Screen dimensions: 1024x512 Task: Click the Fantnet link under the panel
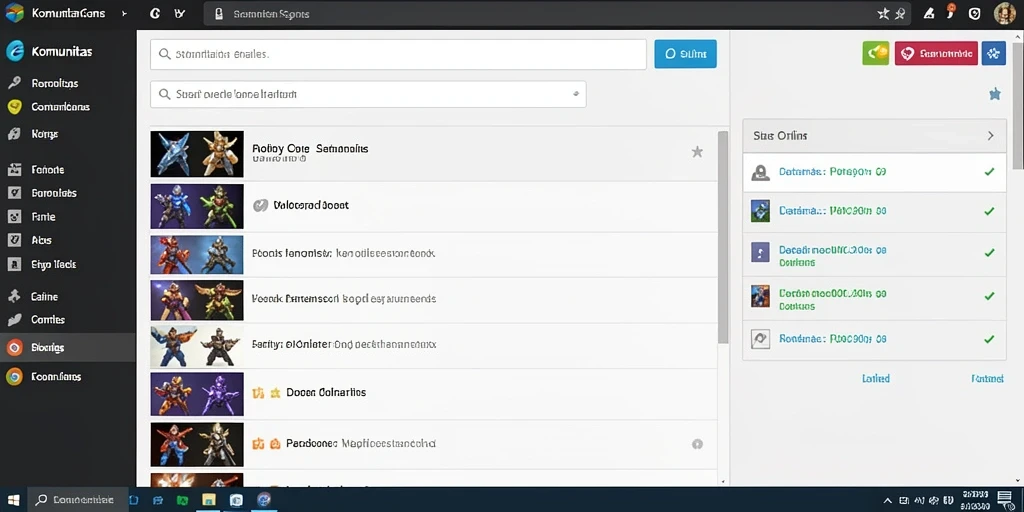pyautogui.click(x=987, y=378)
